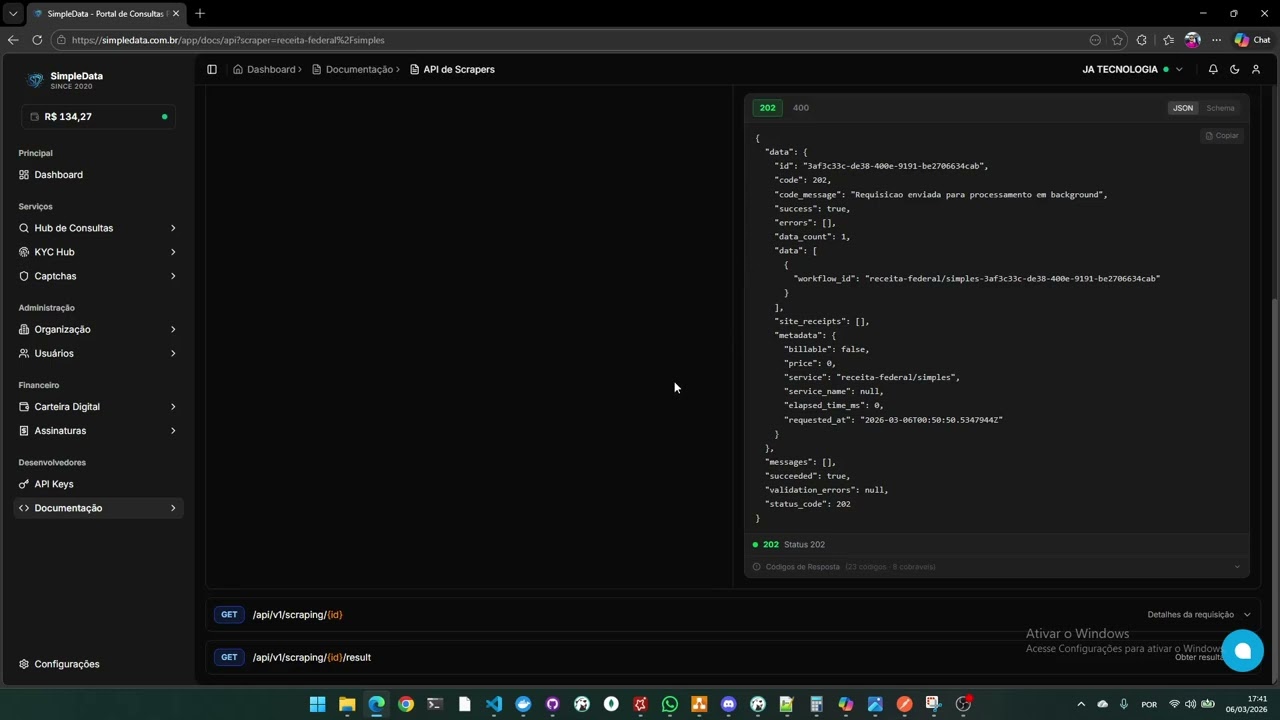Open Discord from the taskbar

tap(728, 704)
